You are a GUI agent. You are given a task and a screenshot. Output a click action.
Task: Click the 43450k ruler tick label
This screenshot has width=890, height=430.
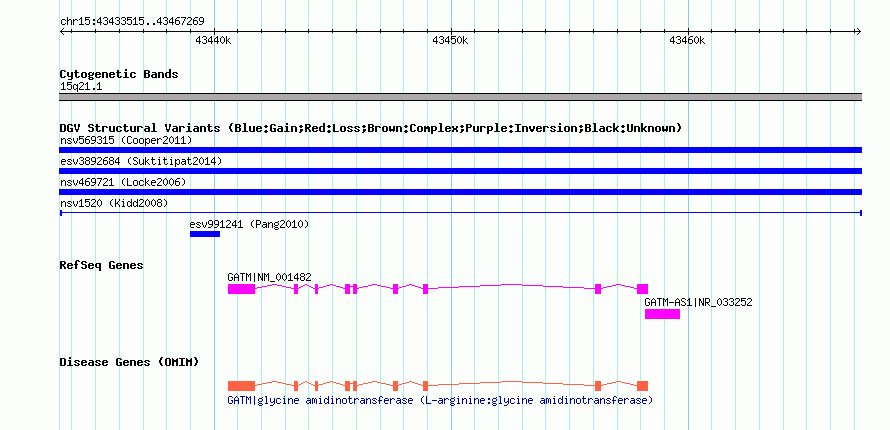(x=451, y=40)
